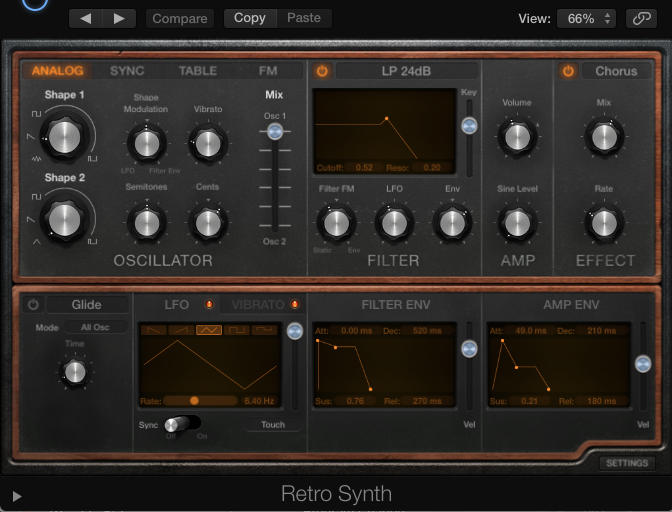Click the LFO red indicator light

tap(209, 304)
